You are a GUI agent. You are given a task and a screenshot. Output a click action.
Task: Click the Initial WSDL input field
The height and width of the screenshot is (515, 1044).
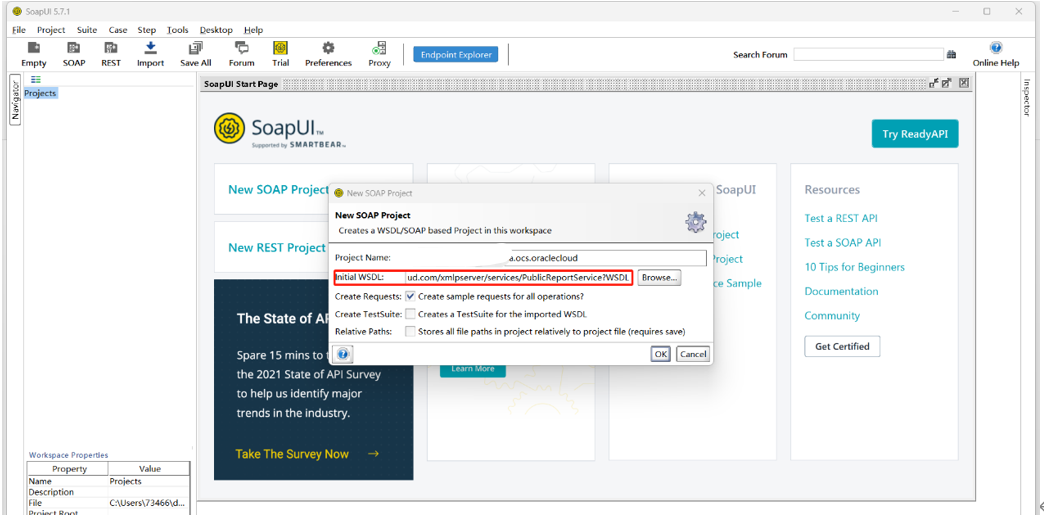pos(517,278)
